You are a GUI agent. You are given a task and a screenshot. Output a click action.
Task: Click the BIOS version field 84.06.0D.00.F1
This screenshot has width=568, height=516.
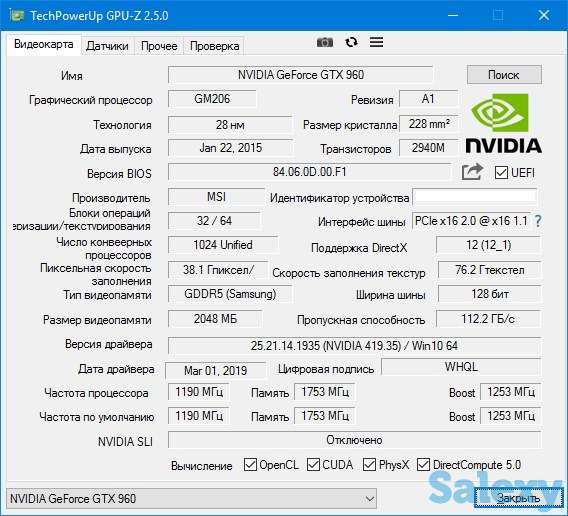(x=310, y=172)
